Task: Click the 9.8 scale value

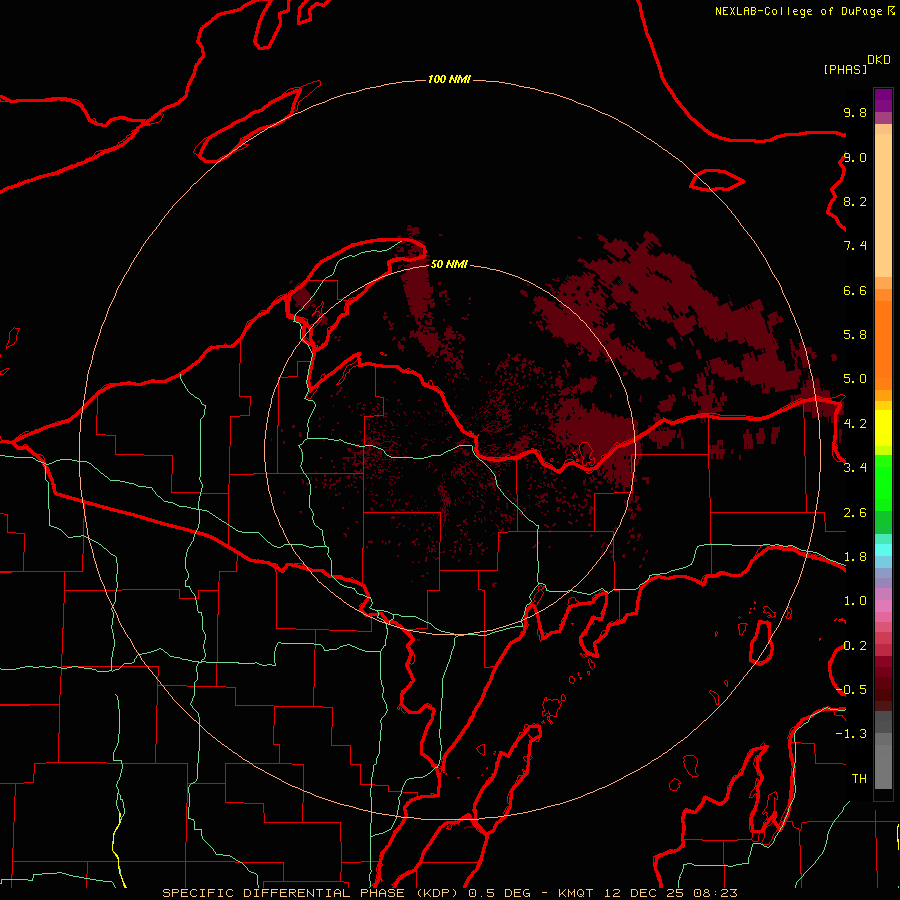Action: coord(855,112)
